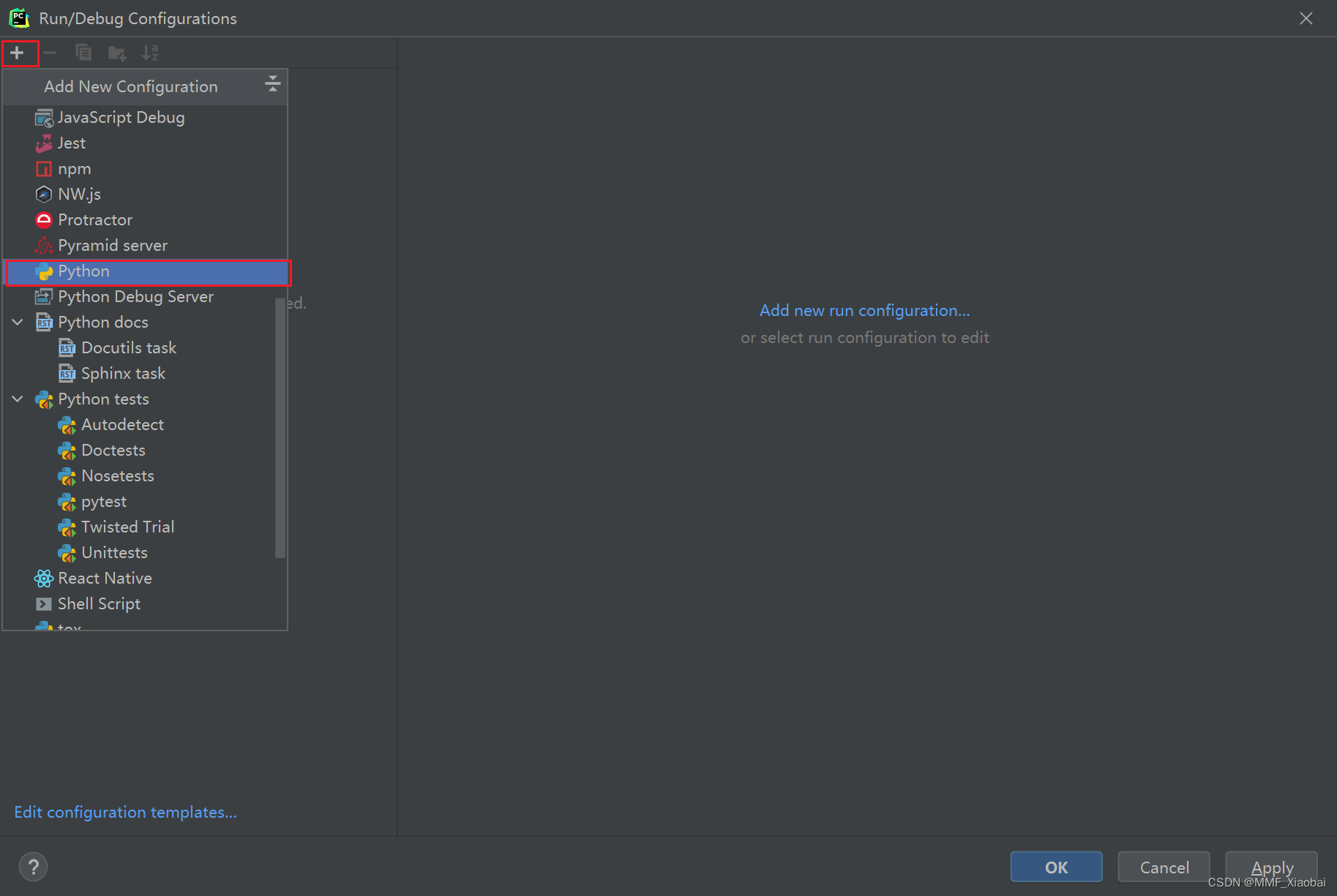The image size is (1337, 896).
Task: Choose Pyramid server configuration
Action: [x=145, y=246]
